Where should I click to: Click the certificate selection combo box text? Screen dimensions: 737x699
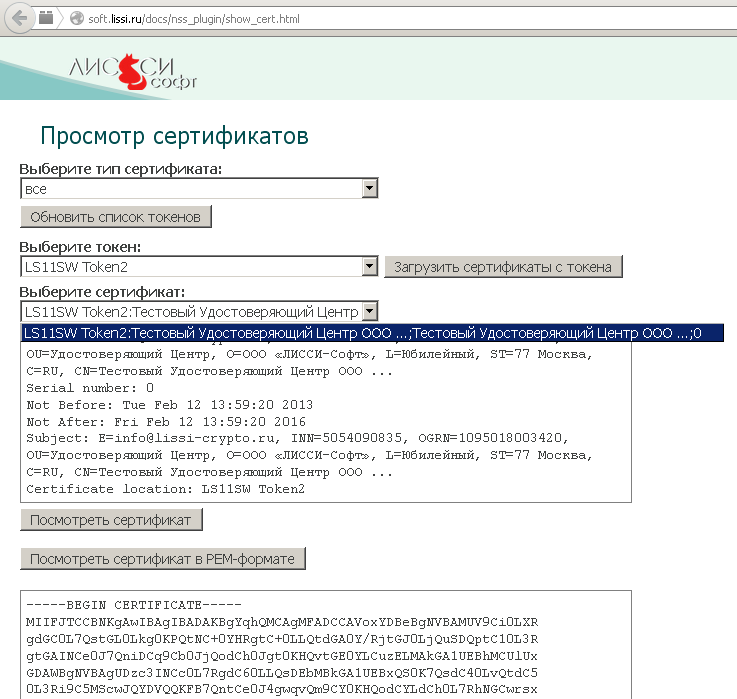click(x=190, y=311)
